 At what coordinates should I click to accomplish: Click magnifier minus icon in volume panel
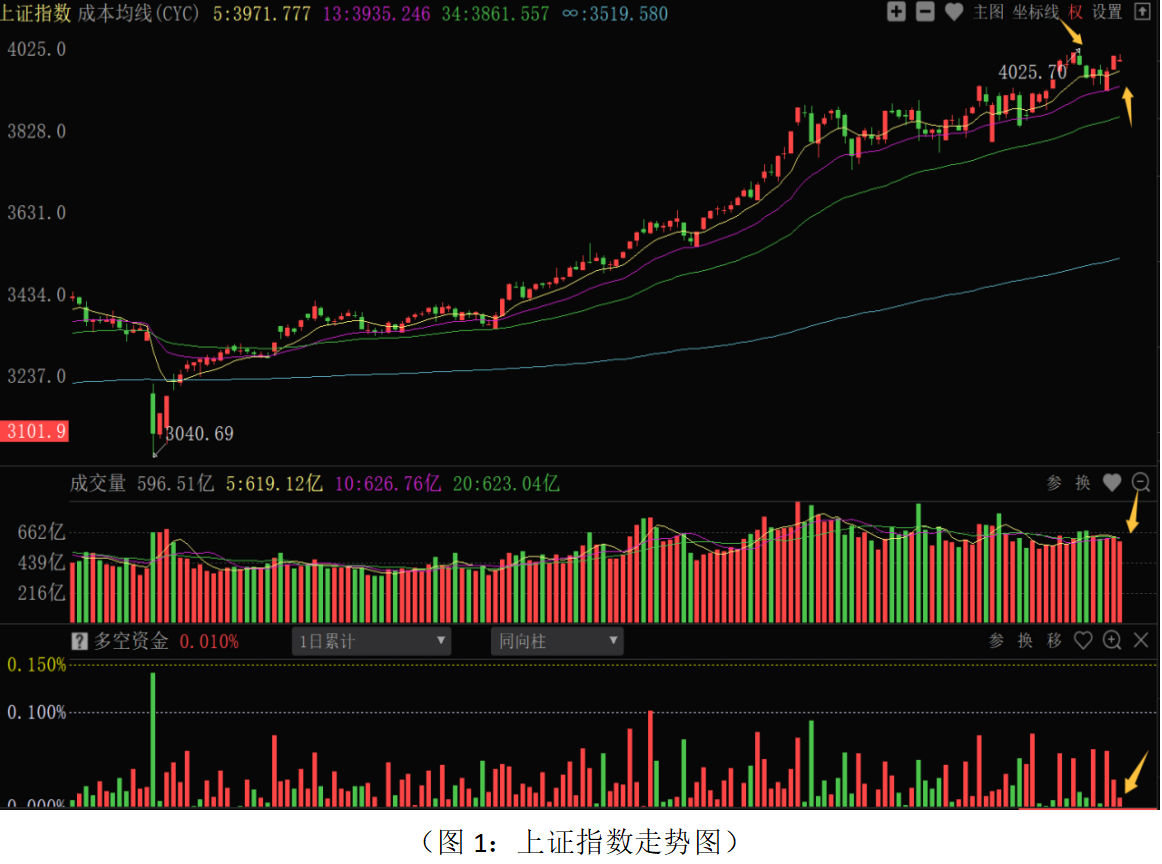[x=1141, y=483]
